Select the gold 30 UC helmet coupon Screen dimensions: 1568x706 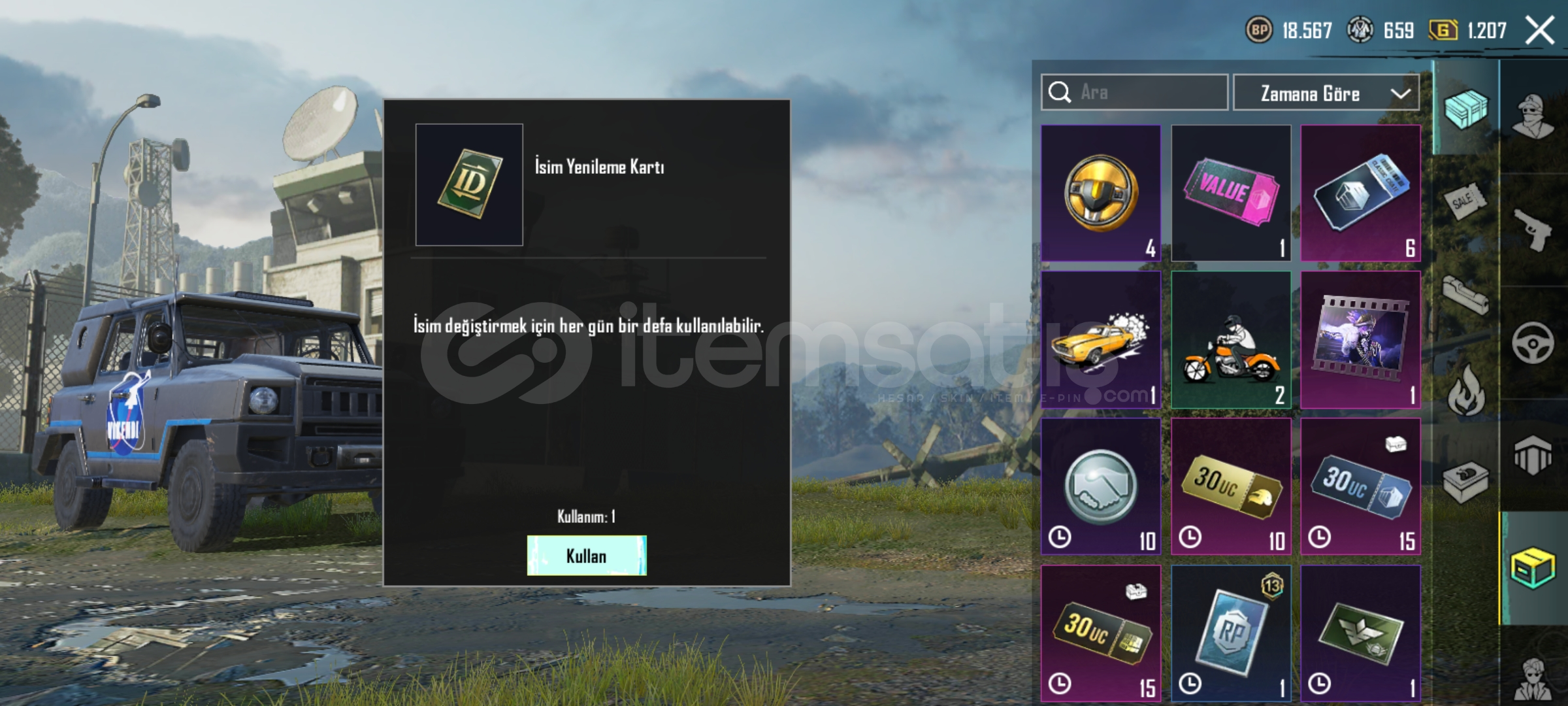(1231, 487)
